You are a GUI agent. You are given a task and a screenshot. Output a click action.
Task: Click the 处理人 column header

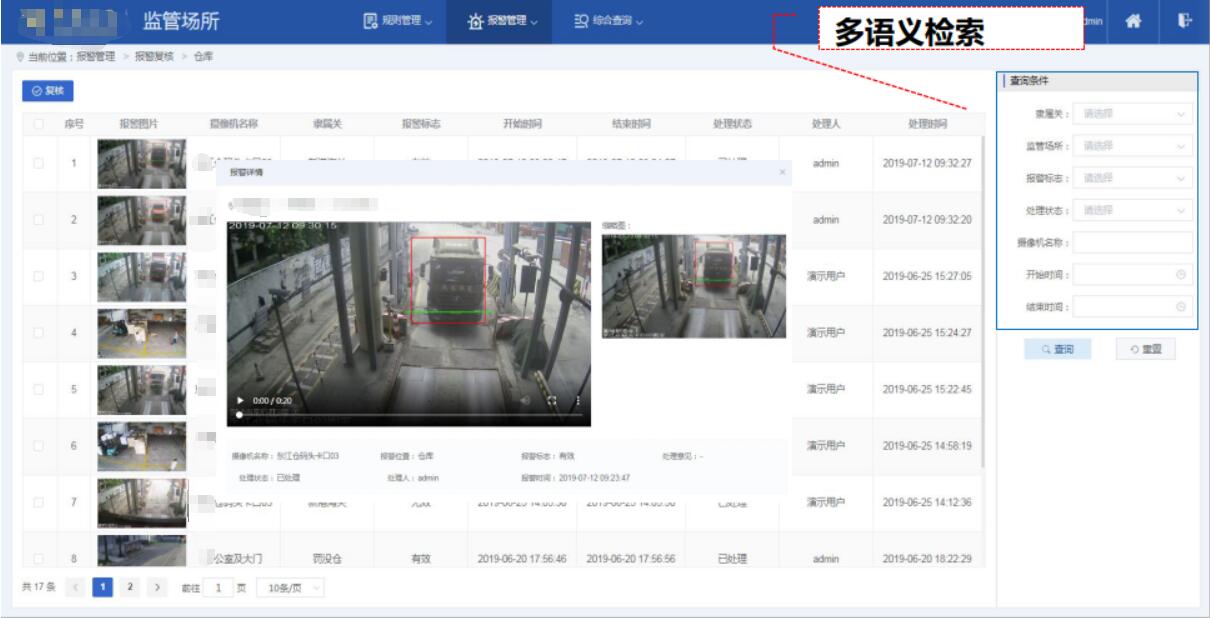(x=826, y=124)
